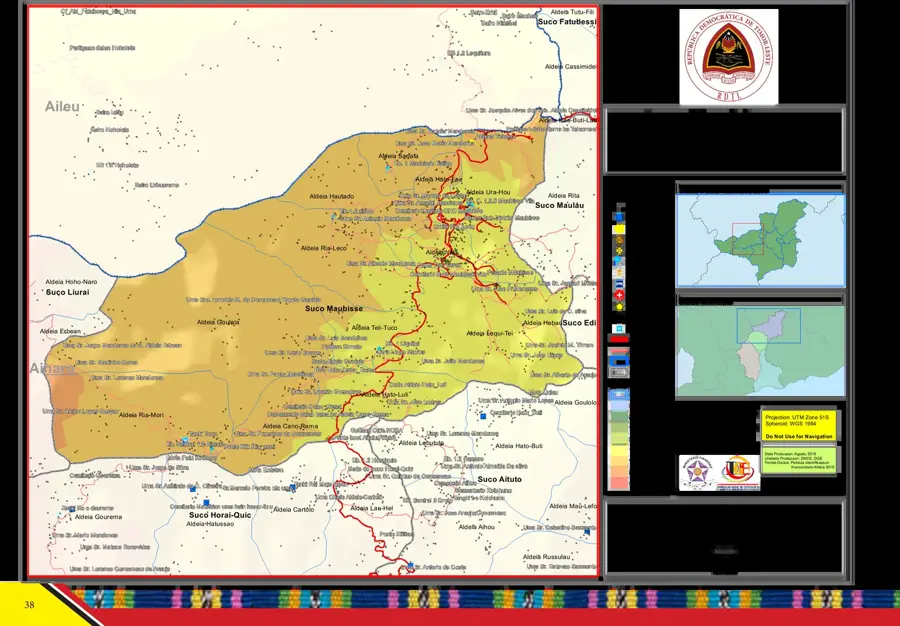Click the blue bridge-shaped legend symbol
This screenshot has width=900, height=626.
pyautogui.click(x=619, y=284)
